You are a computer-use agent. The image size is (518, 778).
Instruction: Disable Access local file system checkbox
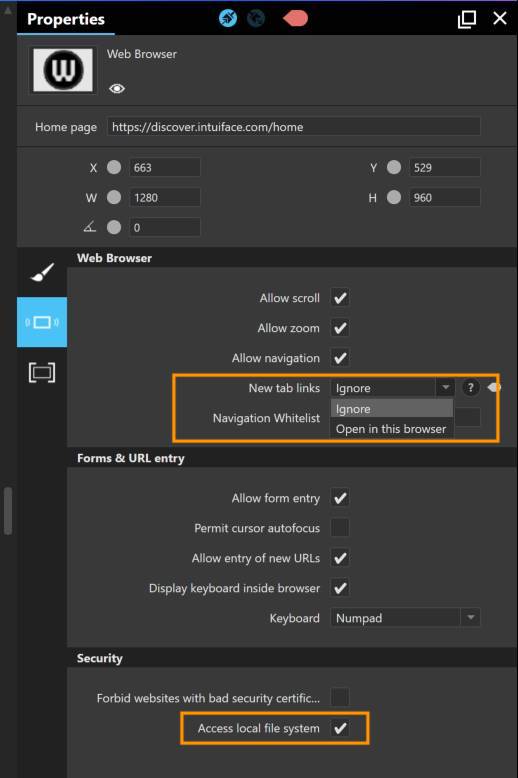point(340,728)
